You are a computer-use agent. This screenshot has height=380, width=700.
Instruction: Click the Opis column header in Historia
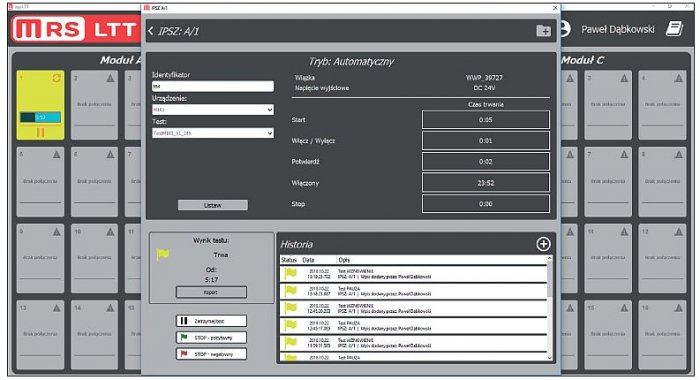click(x=344, y=260)
